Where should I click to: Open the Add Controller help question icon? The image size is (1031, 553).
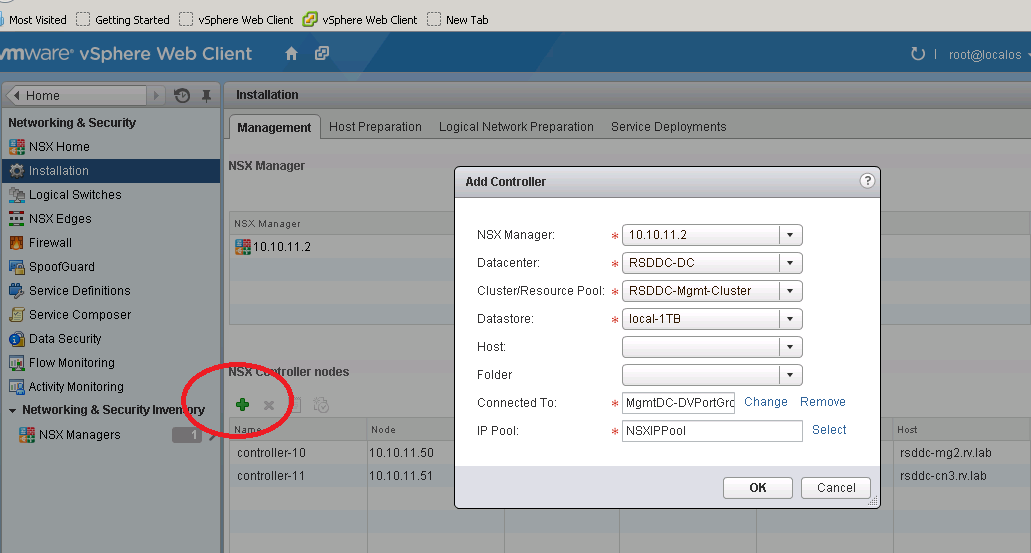point(867,181)
